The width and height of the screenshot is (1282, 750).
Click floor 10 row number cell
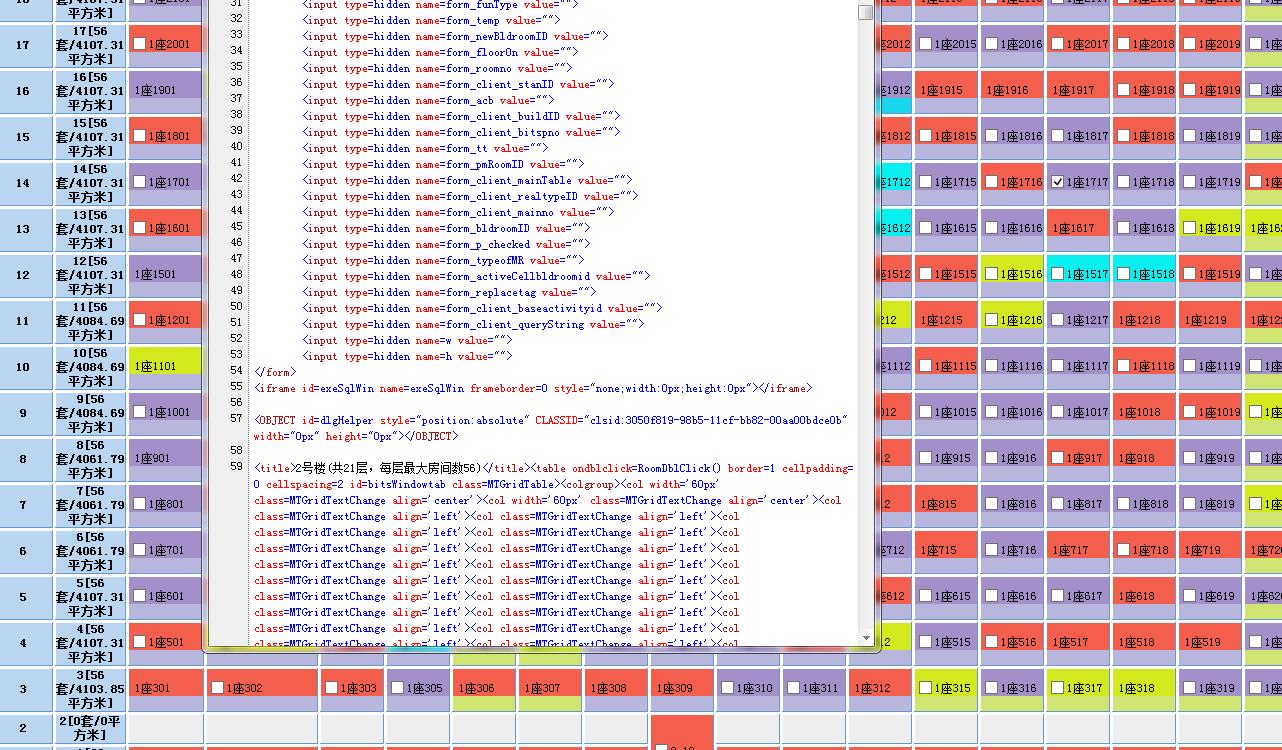click(23, 367)
